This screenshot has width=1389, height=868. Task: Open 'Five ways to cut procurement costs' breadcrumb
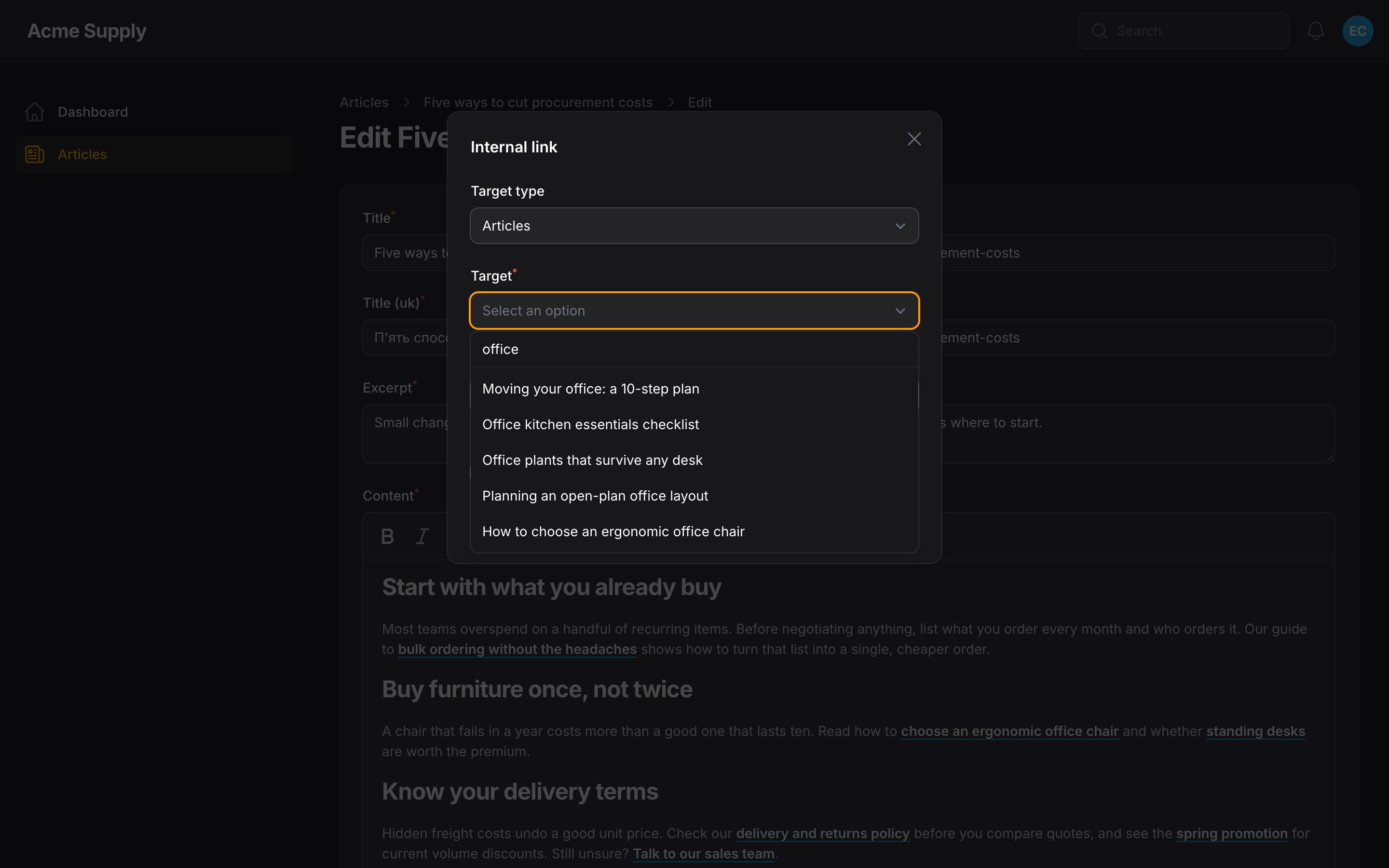(x=538, y=102)
